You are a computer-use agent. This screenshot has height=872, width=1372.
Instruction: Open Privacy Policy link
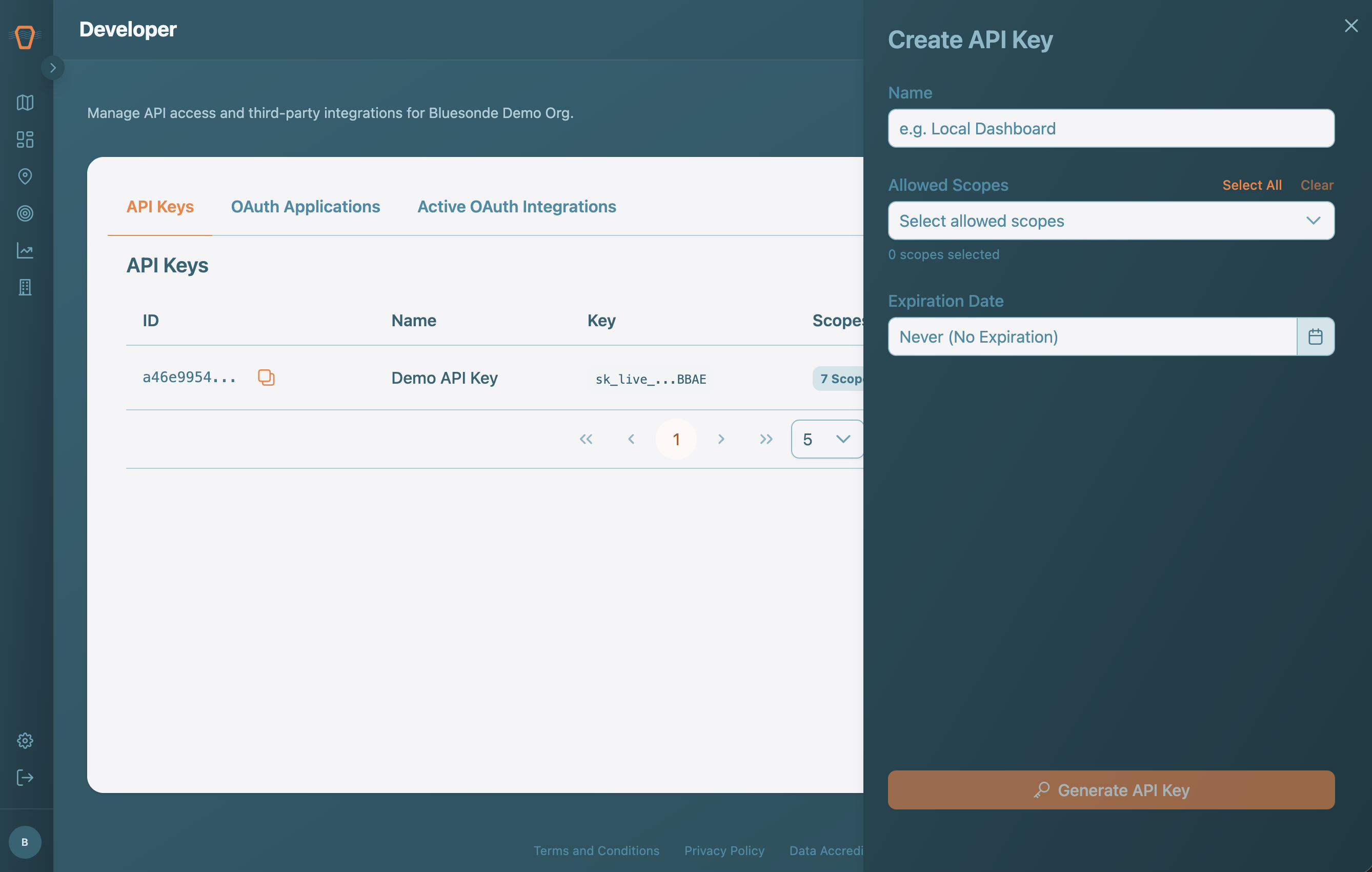724,850
